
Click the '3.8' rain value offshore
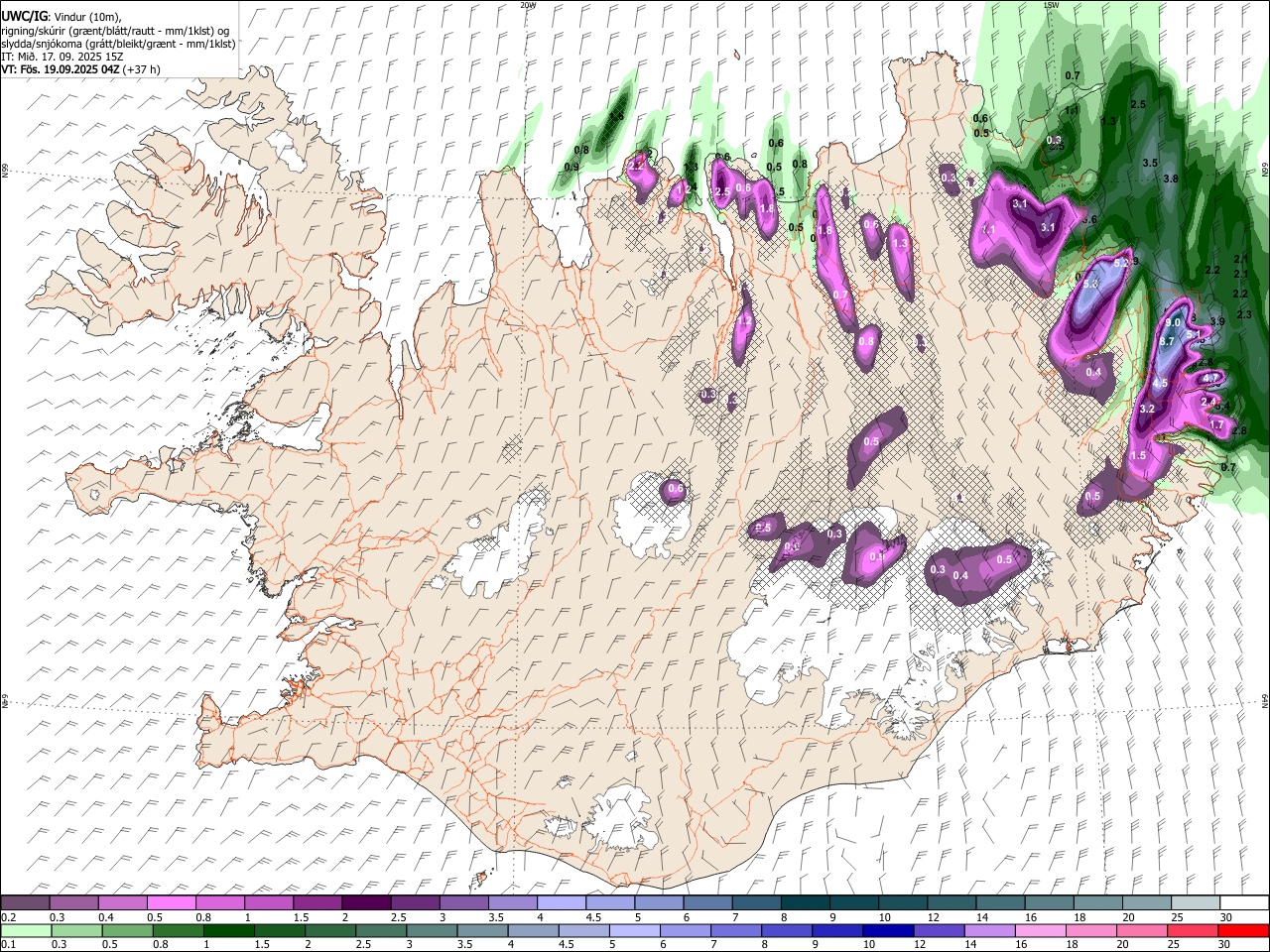[x=1170, y=178]
